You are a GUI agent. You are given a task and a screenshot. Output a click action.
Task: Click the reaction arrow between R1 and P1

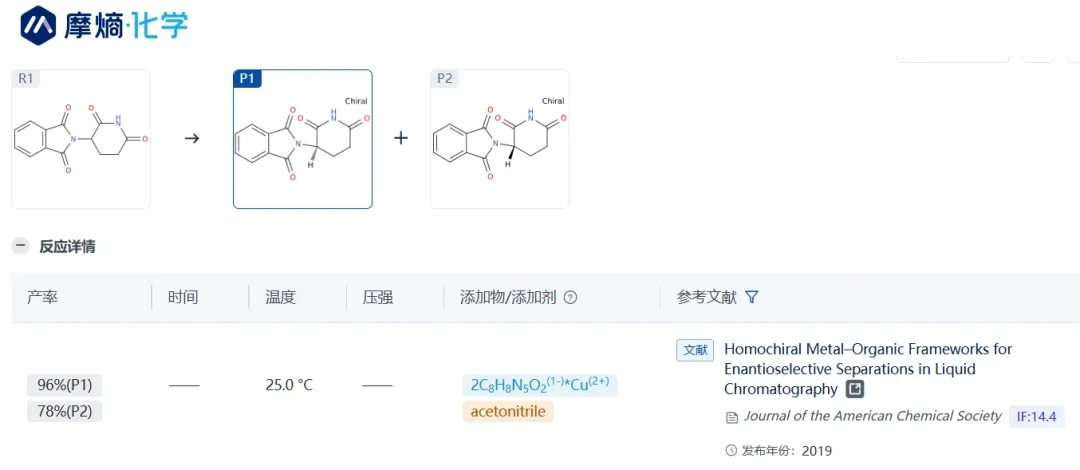[192, 138]
